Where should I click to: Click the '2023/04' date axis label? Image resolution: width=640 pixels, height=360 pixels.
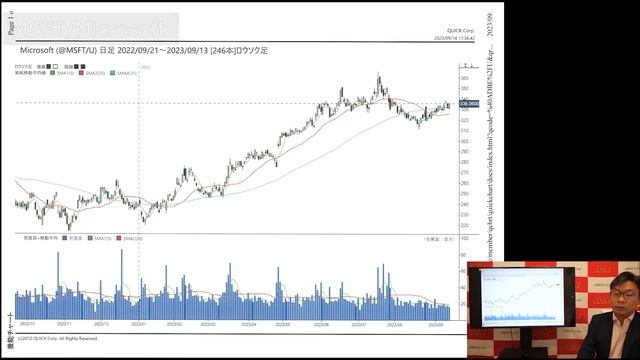[249, 324]
